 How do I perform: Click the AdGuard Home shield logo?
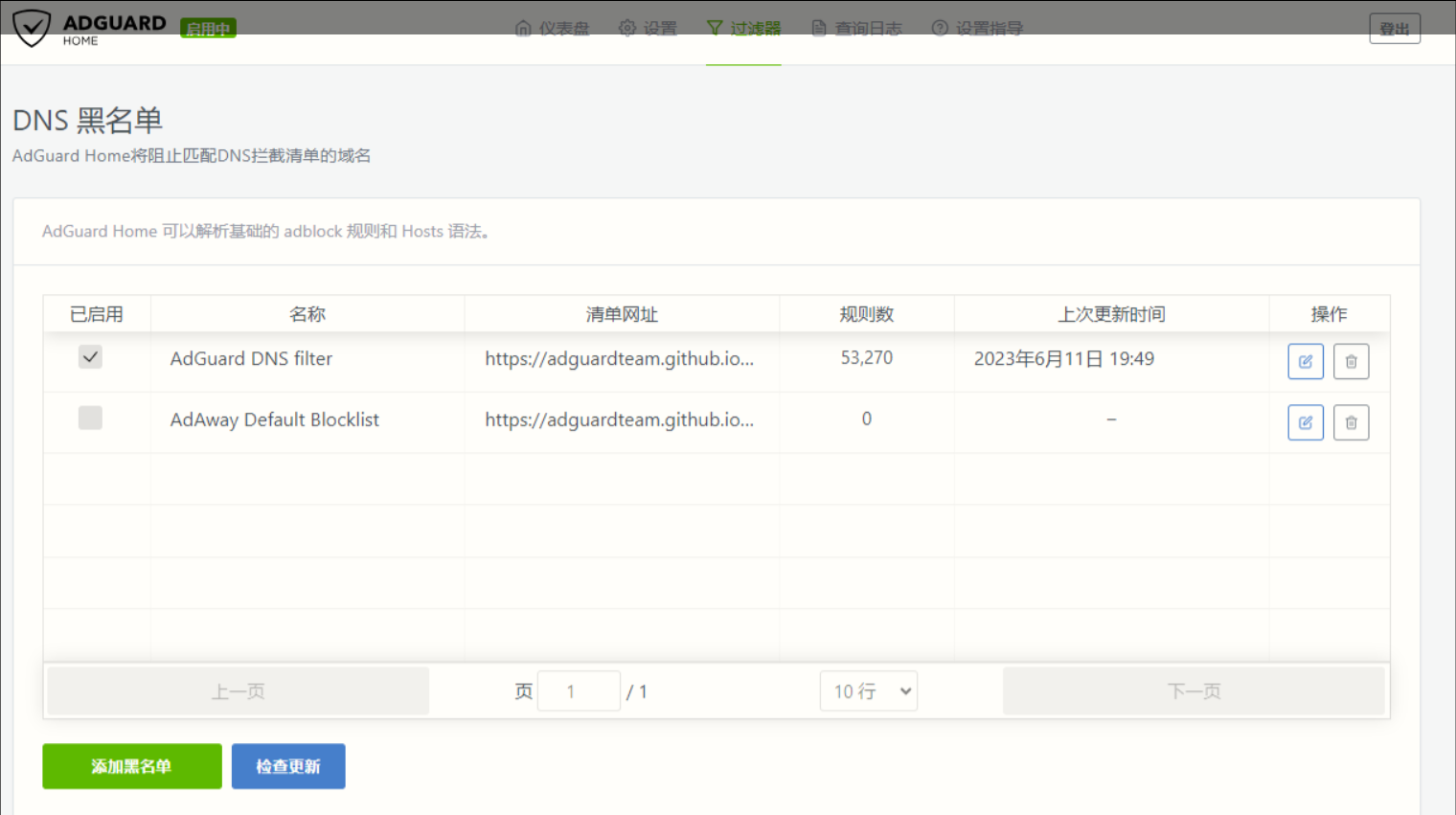[x=32, y=29]
